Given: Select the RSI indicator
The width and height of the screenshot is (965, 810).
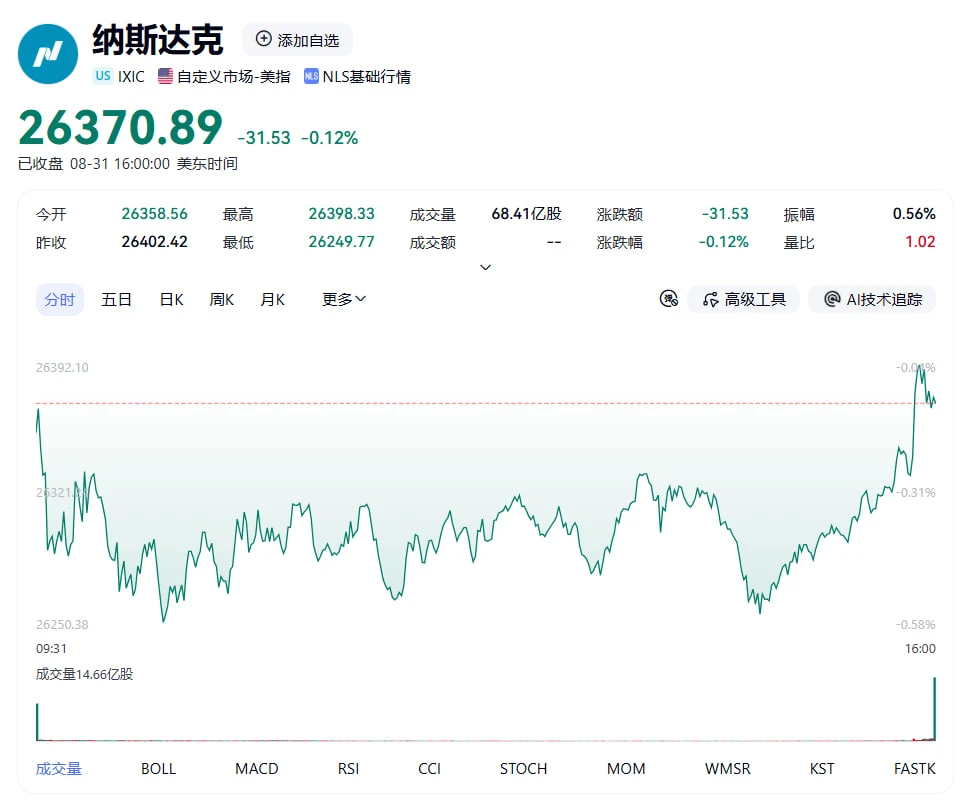Looking at the screenshot, I should [348, 769].
